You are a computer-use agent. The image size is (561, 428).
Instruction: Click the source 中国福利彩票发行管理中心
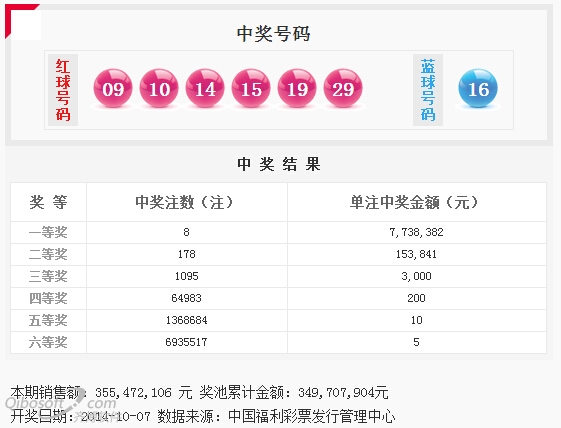pos(312,416)
